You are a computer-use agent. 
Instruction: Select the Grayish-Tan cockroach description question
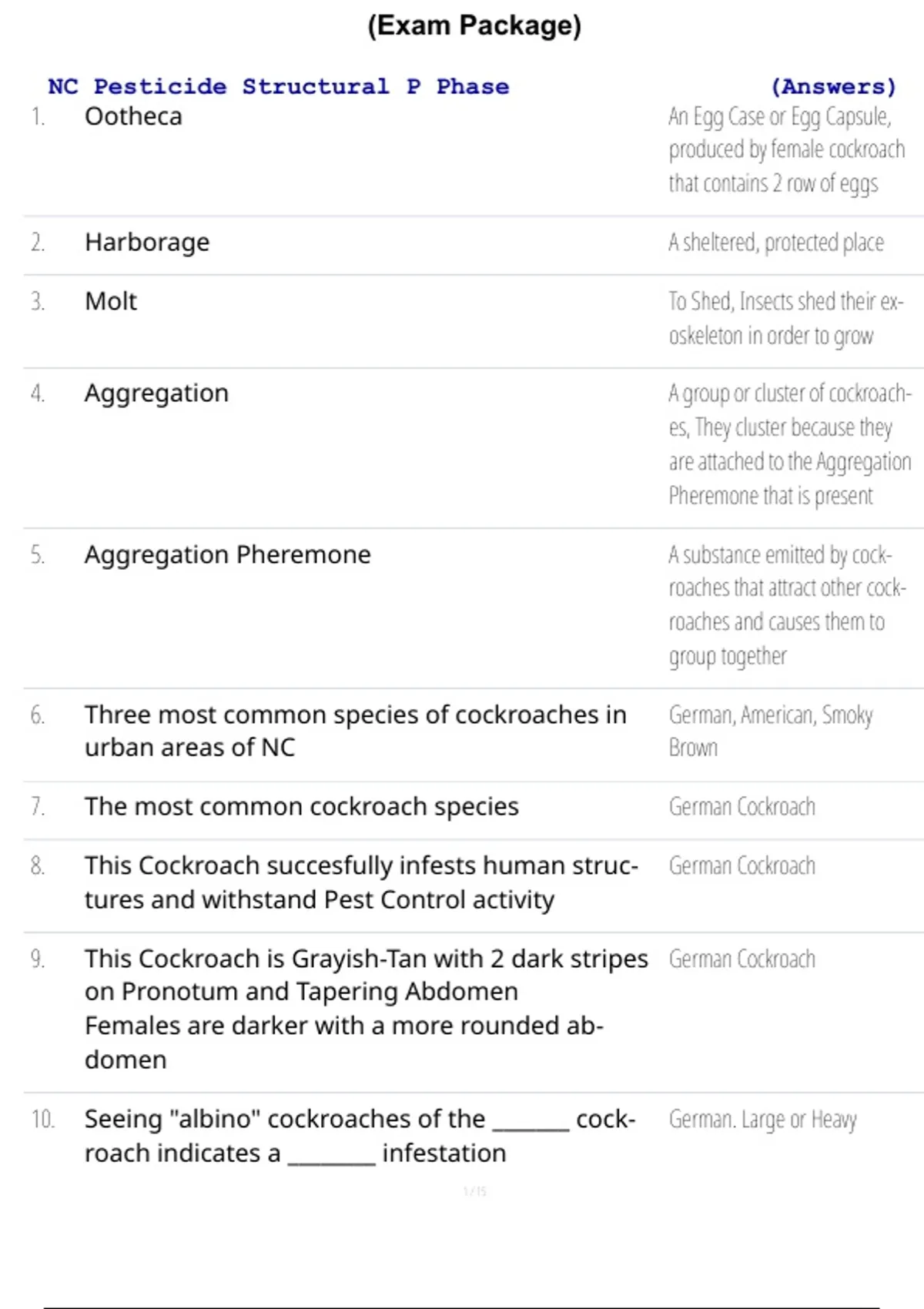(367, 1009)
